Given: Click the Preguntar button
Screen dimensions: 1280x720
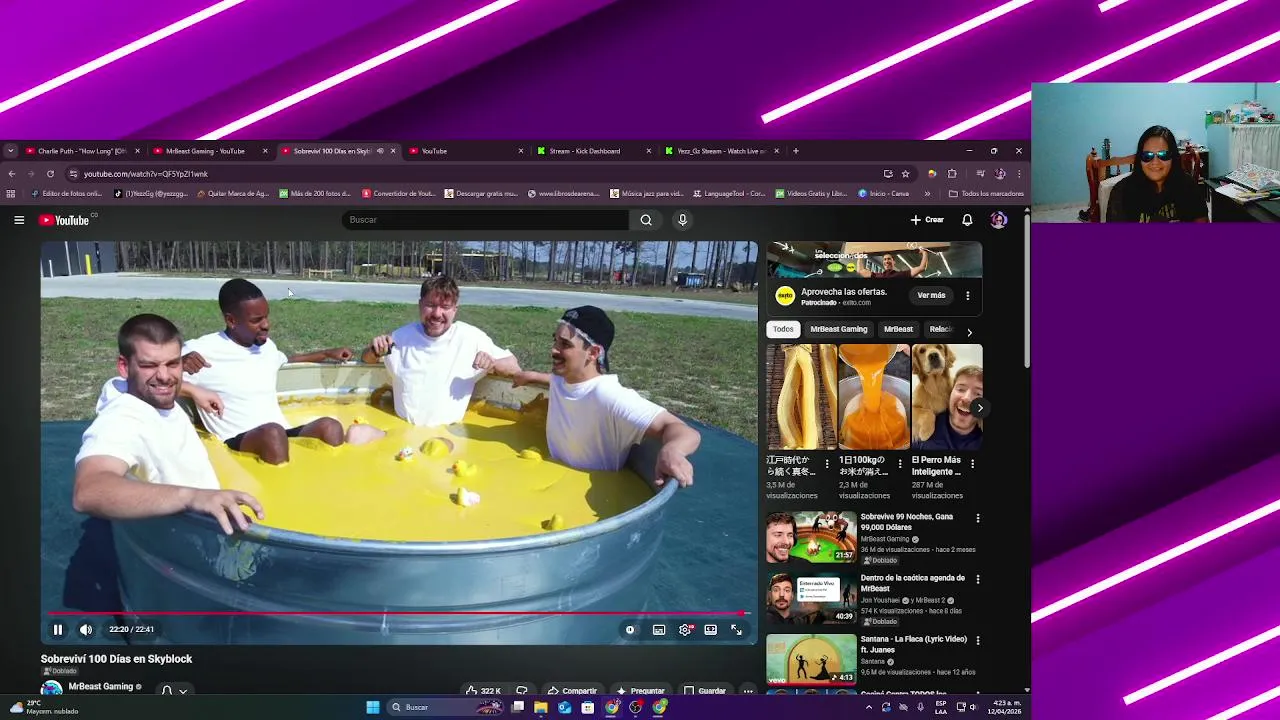Looking at the screenshot, I should coord(640,690).
